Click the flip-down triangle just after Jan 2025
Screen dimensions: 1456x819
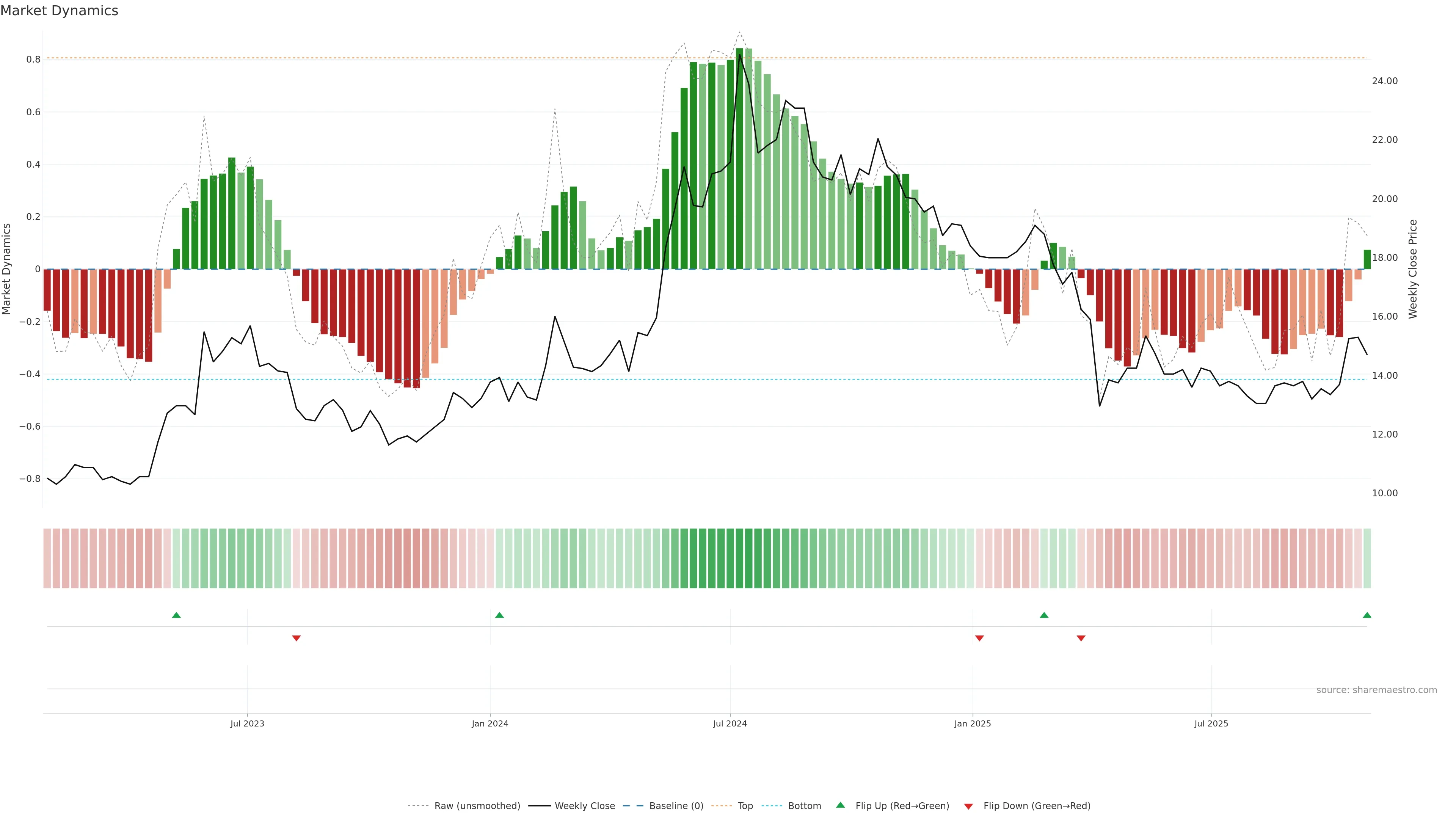click(979, 638)
